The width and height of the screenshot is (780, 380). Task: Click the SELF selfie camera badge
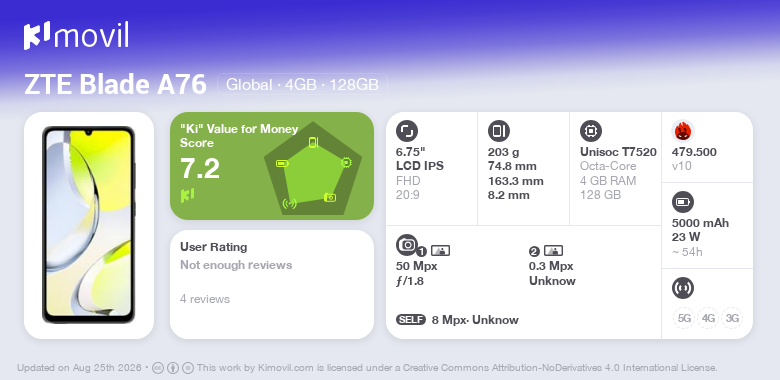[x=411, y=320]
